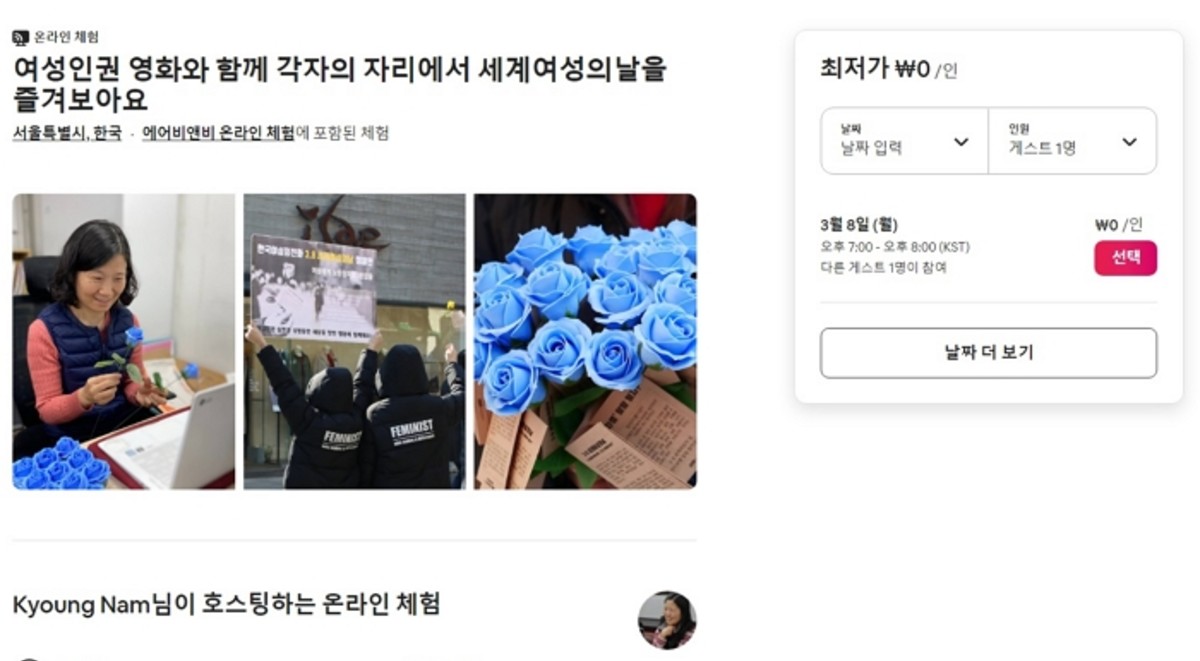
Task: View photo of woman holding blue rose
Action: [x=124, y=341]
